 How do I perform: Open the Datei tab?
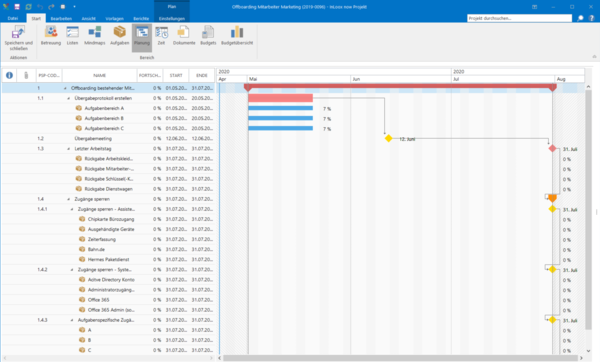click(13, 18)
